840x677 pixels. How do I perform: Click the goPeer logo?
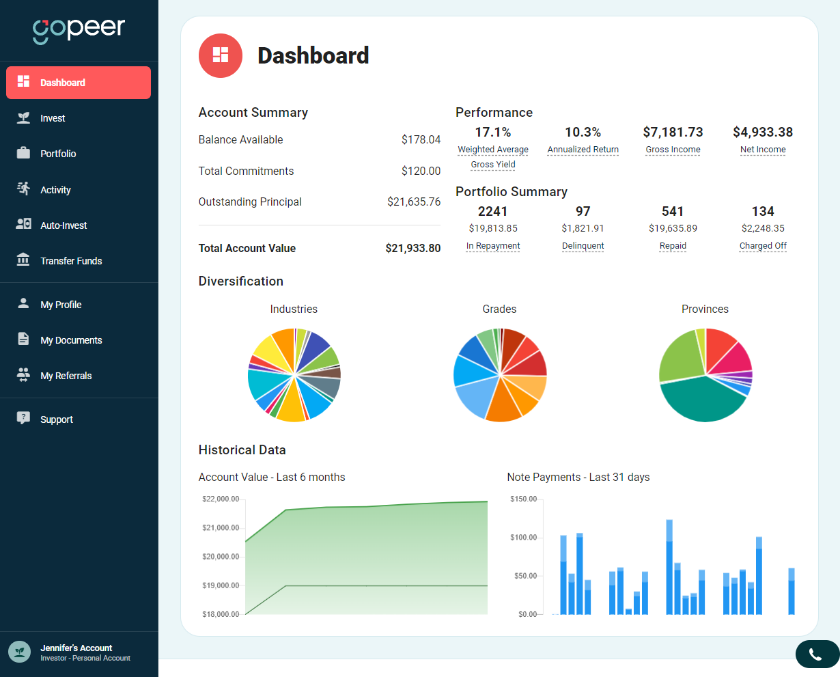click(78, 30)
